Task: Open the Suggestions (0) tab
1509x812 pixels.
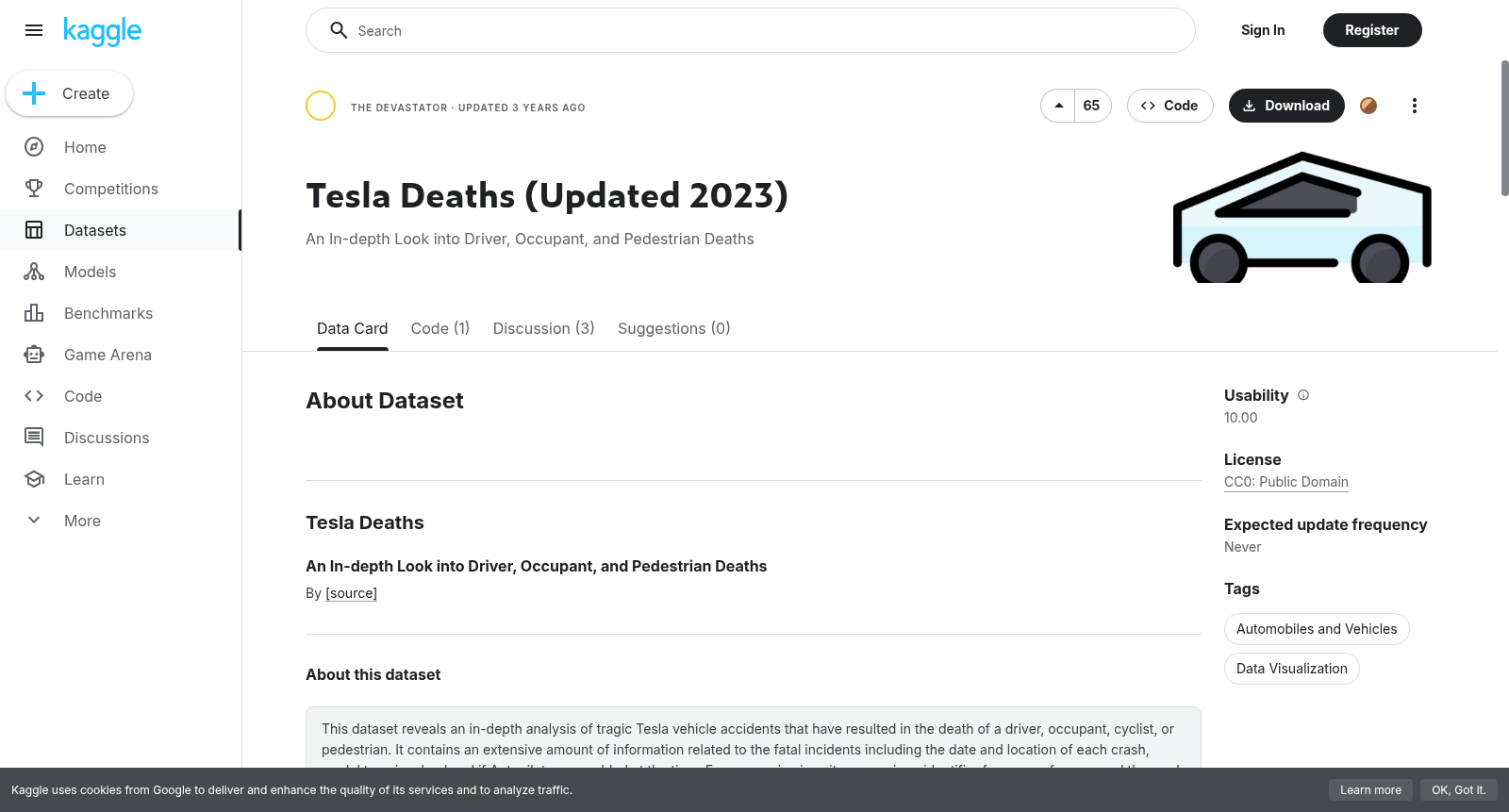Action: point(674,328)
